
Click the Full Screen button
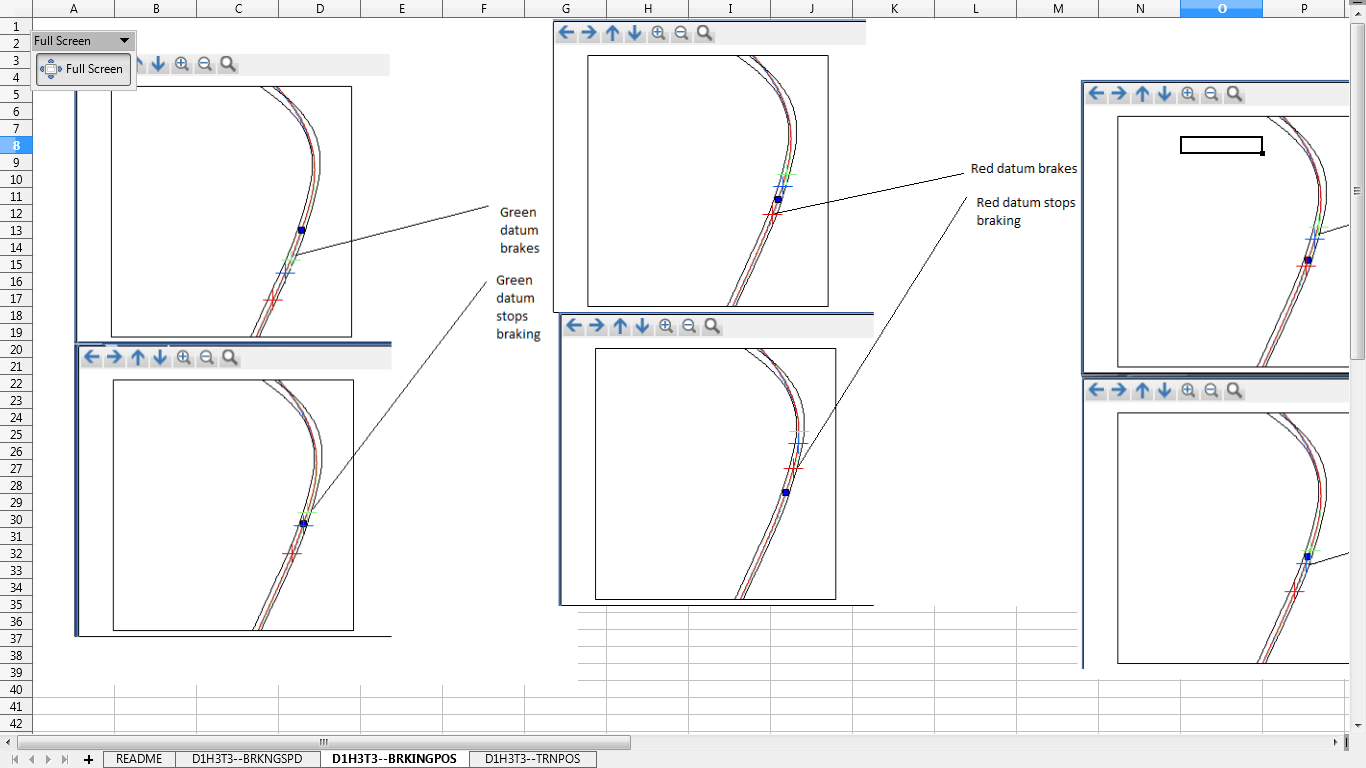point(84,69)
